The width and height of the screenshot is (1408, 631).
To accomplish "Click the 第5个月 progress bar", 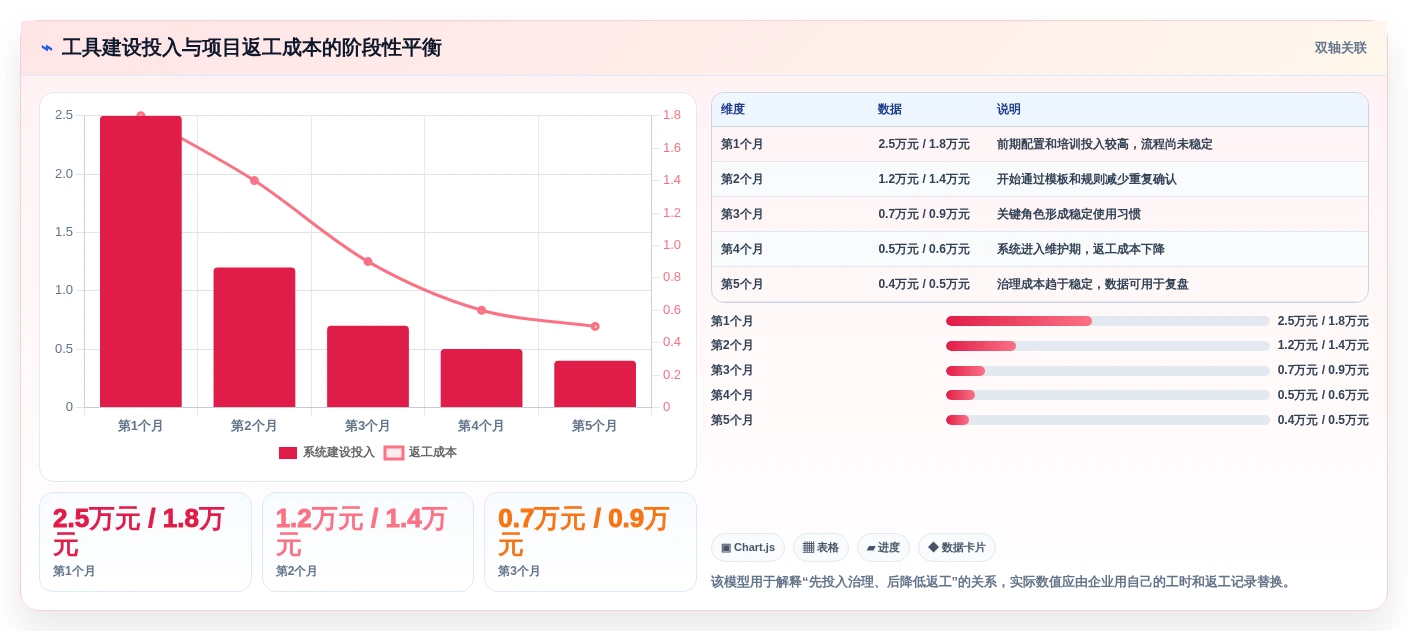I will click(1108, 420).
